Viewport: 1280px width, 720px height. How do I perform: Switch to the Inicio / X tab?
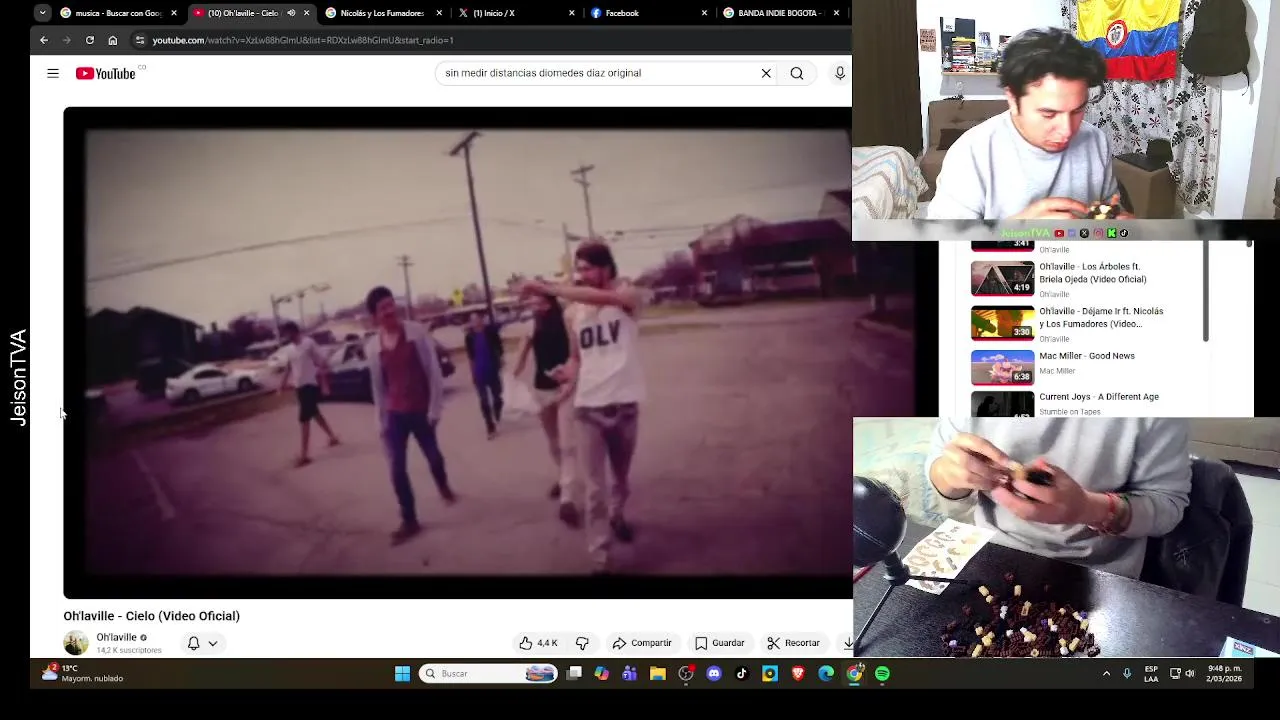516,13
